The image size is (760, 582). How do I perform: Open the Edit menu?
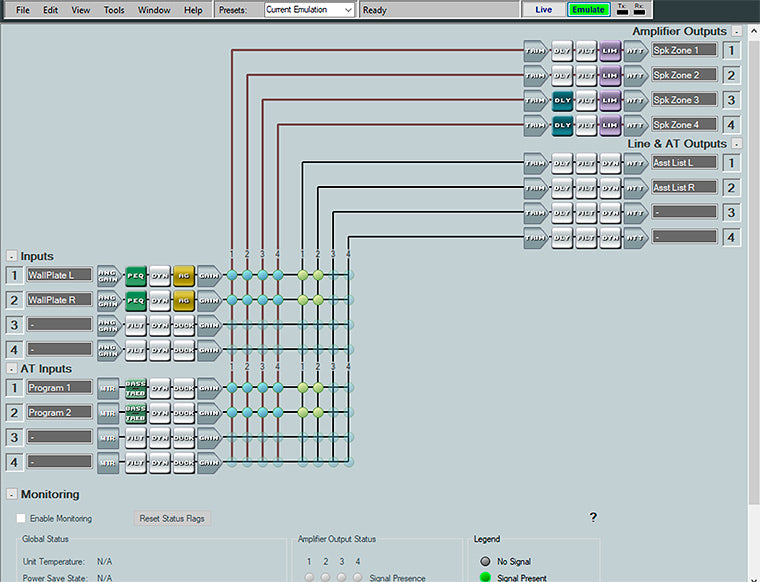(x=50, y=10)
